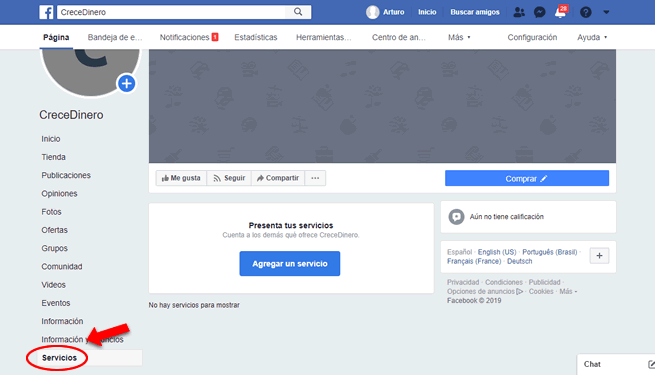Select Fotos in the left sidebar
Image resolution: width=655 pixels, height=375 pixels.
[x=51, y=212]
